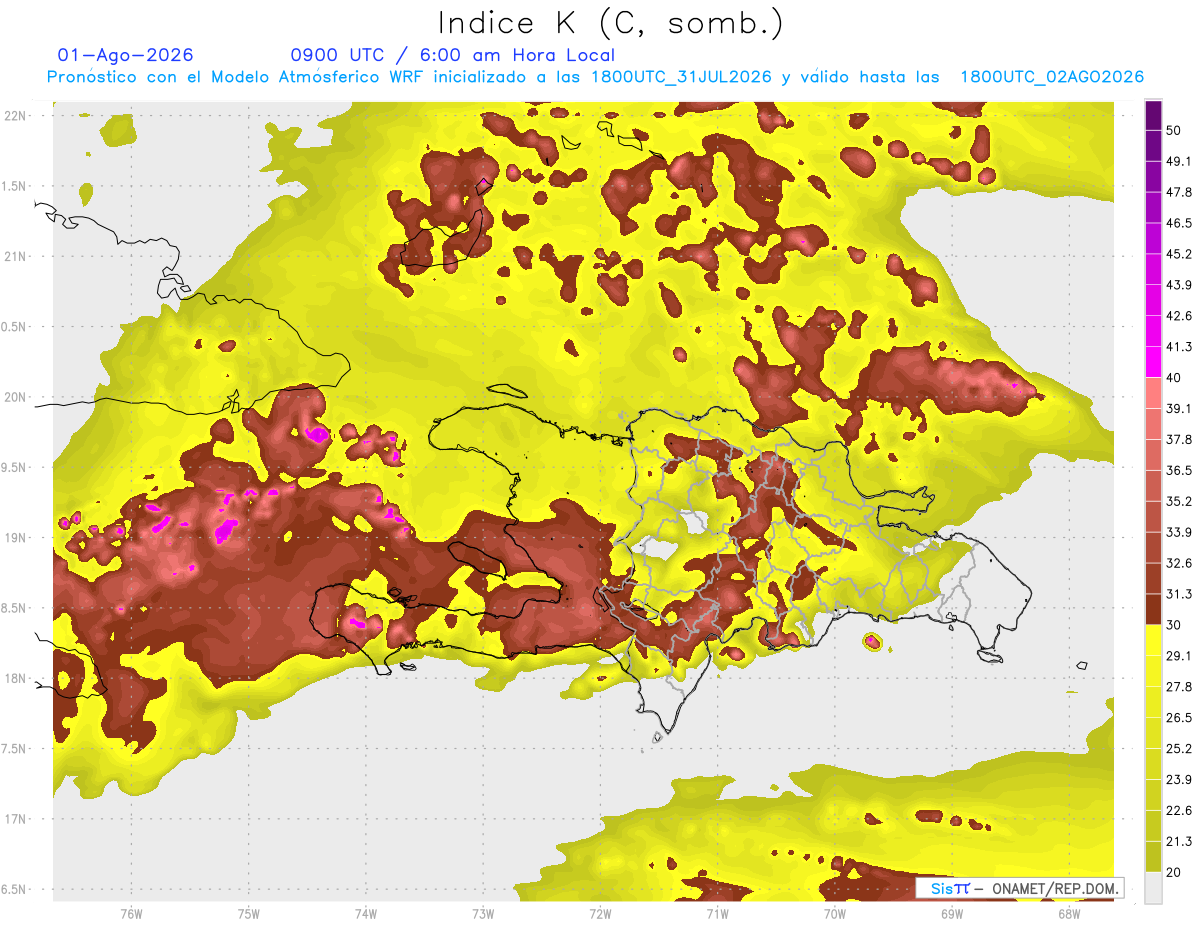Click the latitude label "17N"
This screenshot has height=927, width=1200.
point(16,819)
